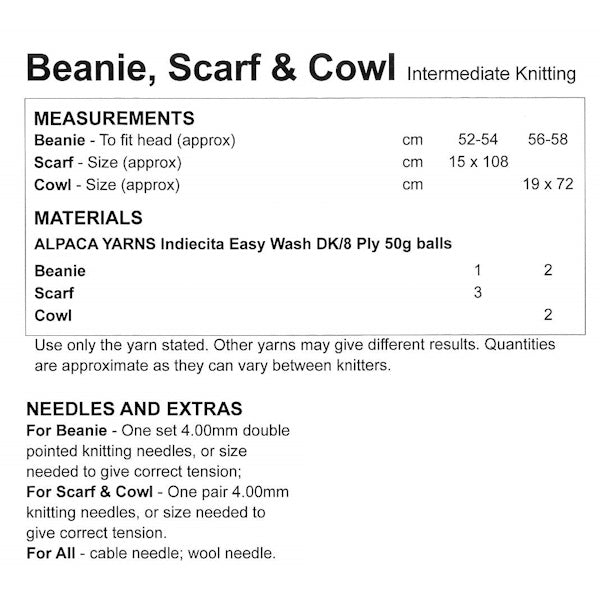
Task: Click the Scarf label under Materials
Action: coord(54,294)
